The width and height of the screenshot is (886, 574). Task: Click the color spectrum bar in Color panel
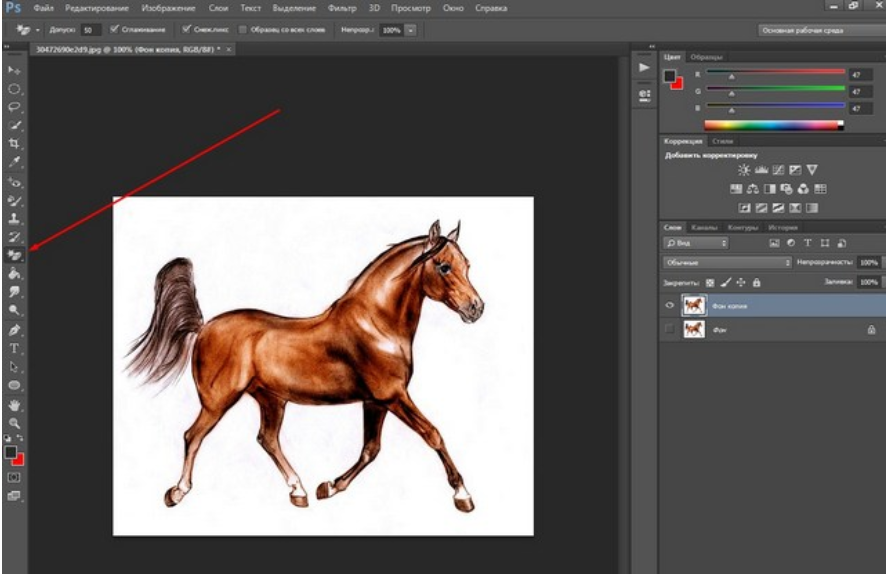tap(772, 125)
